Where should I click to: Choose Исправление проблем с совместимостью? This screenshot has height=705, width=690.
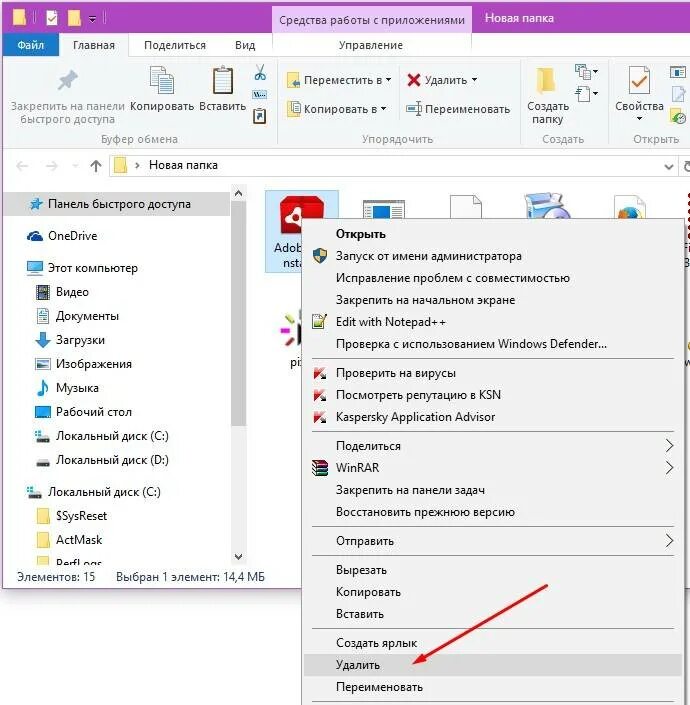(493, 278)
